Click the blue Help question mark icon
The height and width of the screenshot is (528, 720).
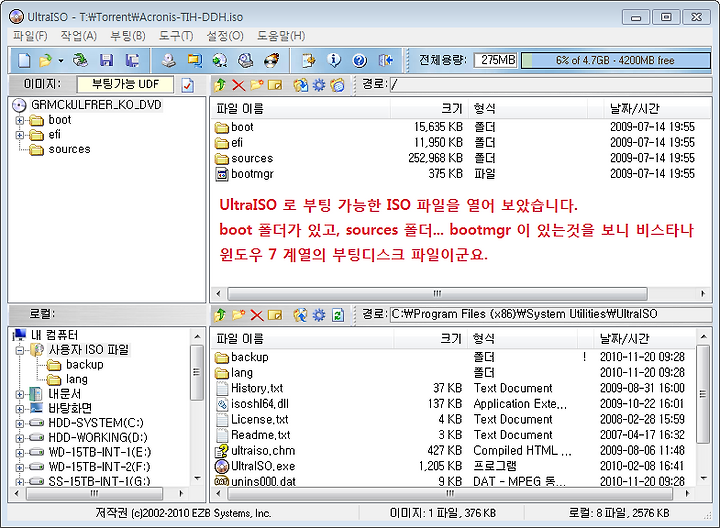click(x=360, y=60)
